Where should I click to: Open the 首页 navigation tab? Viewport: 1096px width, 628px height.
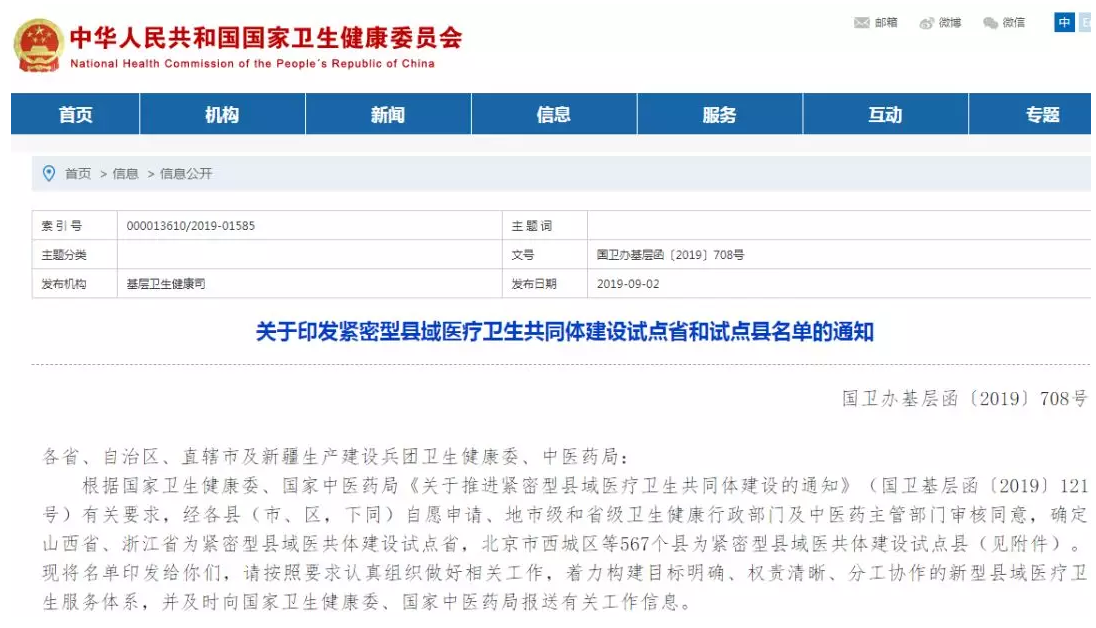coord(76,115)
